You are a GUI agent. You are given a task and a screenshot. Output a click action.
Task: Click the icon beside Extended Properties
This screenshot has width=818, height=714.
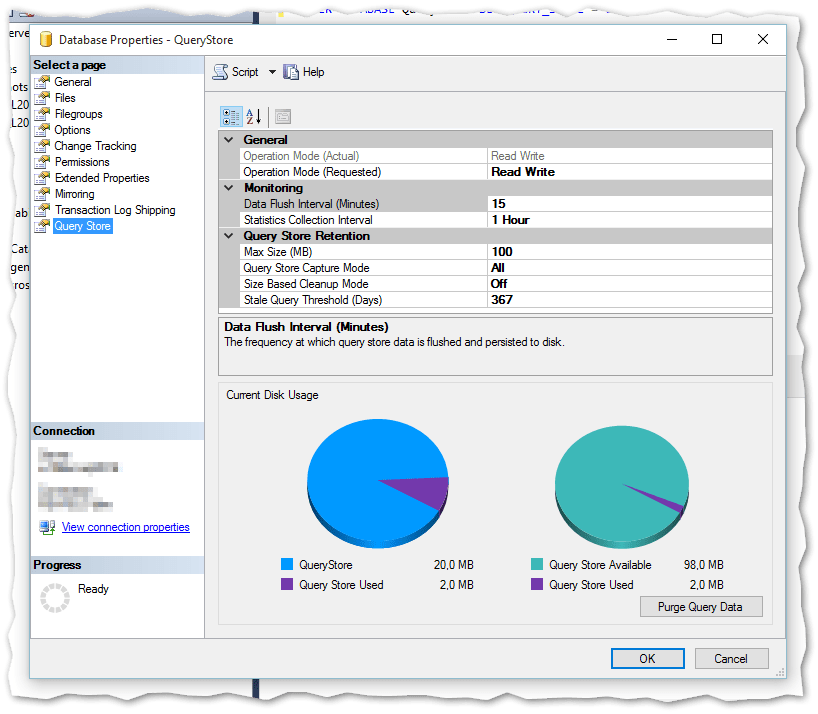pos(42,178)
